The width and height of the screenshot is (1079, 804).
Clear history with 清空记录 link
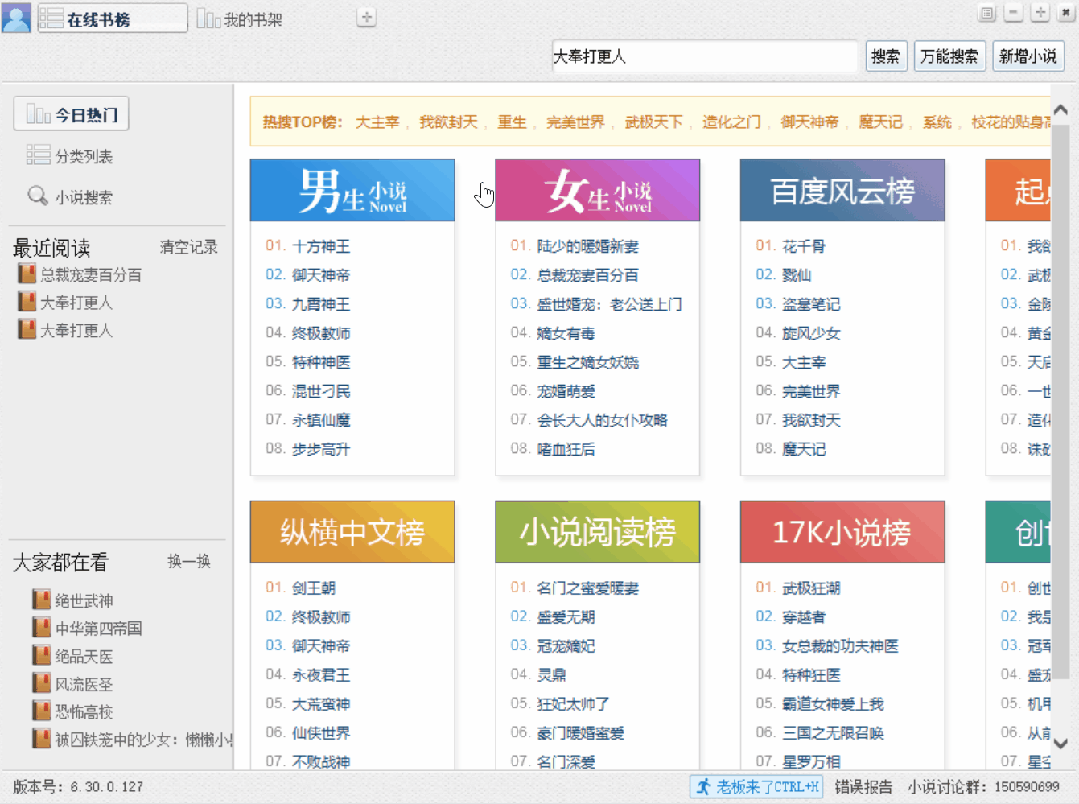click(x=189, y=247)
